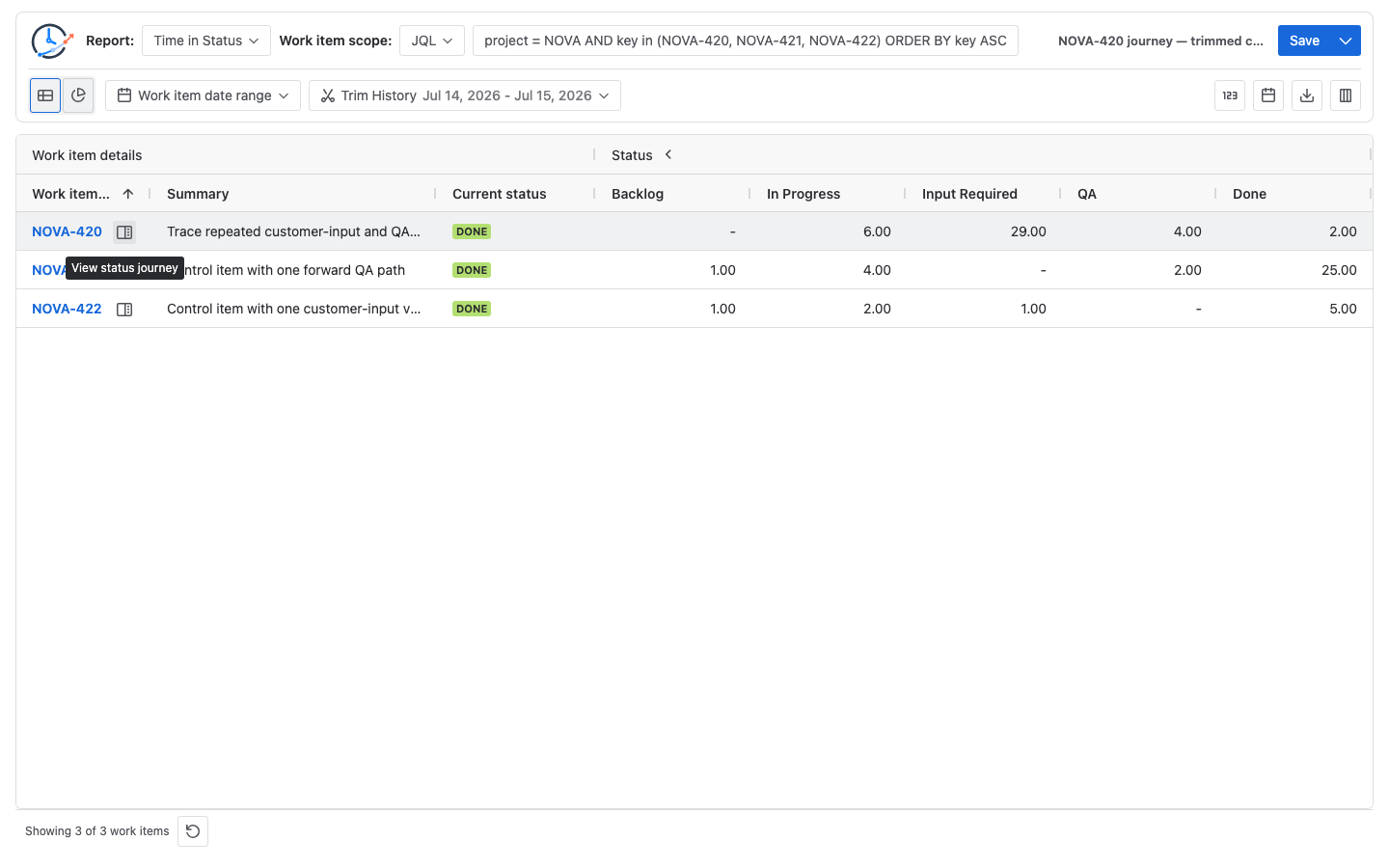1389x868 pixels.
Task: Click the Work item details group header
Action: pyautogui.click(x=87, y=155)
